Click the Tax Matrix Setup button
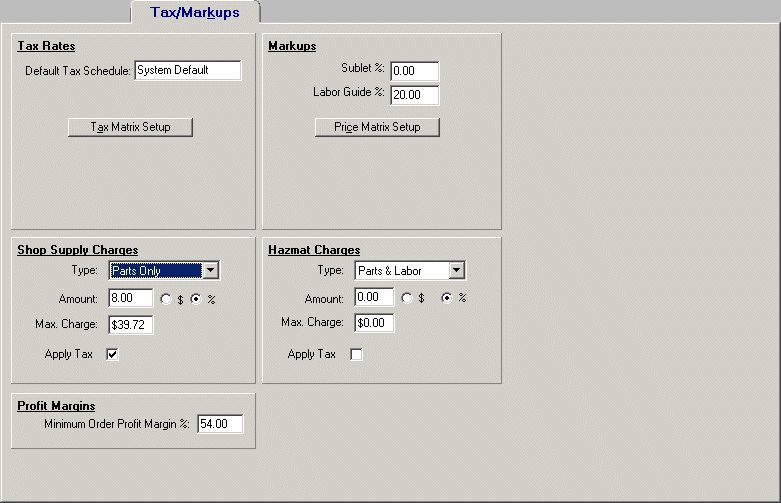The height and width of the screenshot is (503, 781). pos(130,127)
